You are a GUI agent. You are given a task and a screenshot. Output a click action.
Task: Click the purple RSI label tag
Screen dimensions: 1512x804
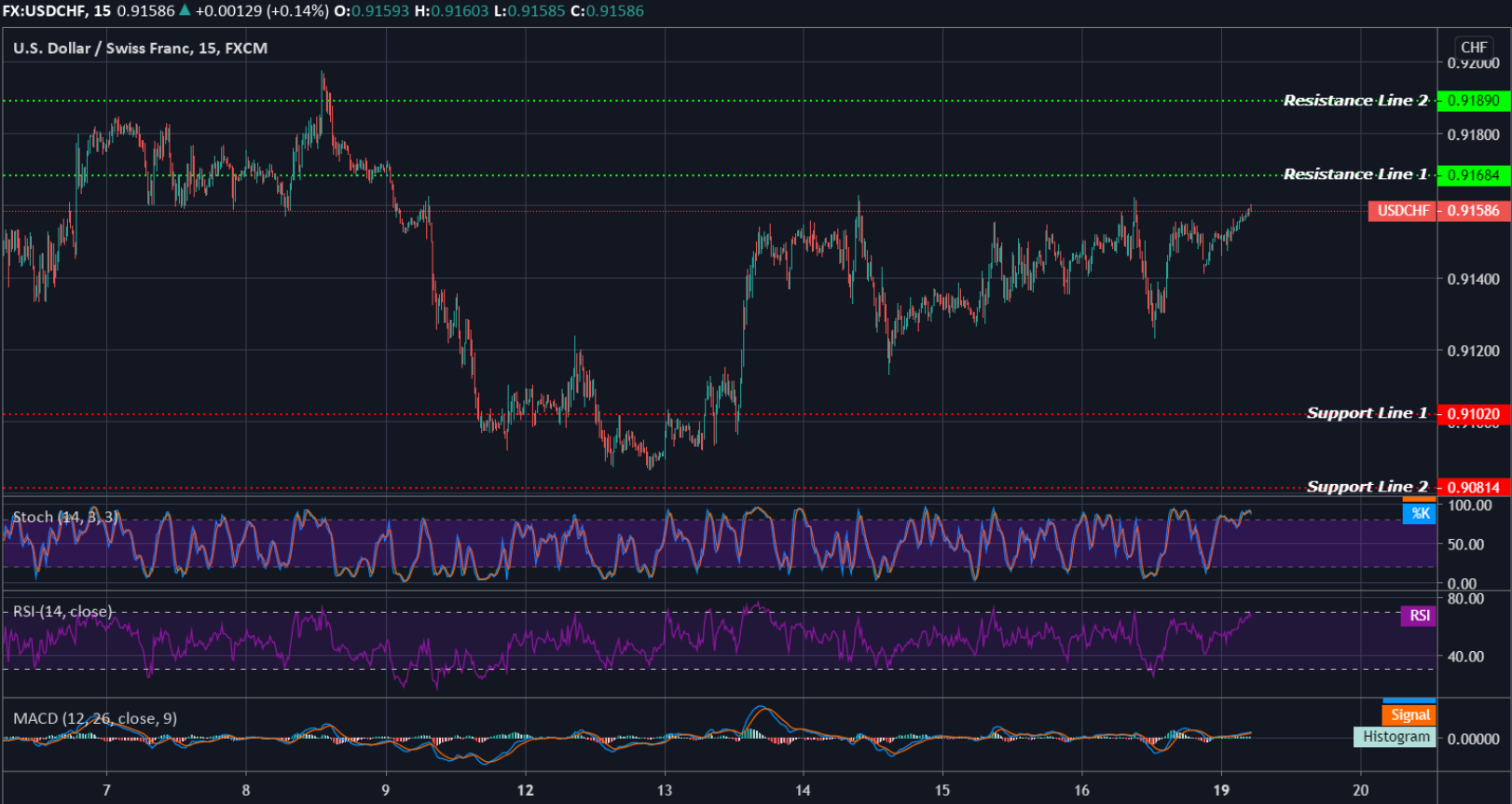click(x=1419, y=616)
